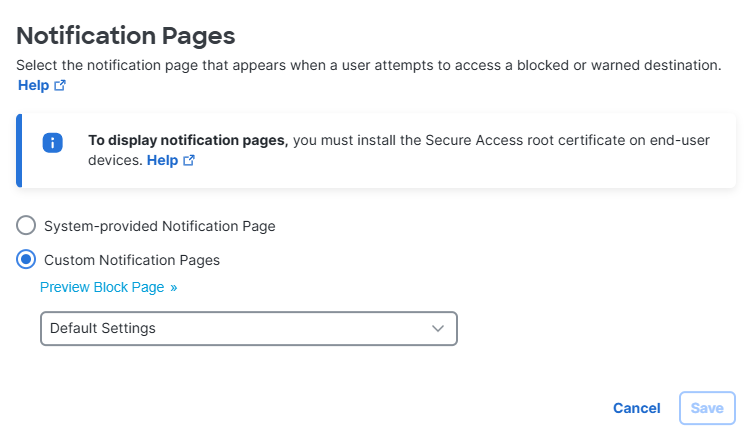Image resolution: width=747 pixels, height=438 pixels.
Task: Click external-link icon in info banner
Action: pyautogui.click(x=189, y=160)
